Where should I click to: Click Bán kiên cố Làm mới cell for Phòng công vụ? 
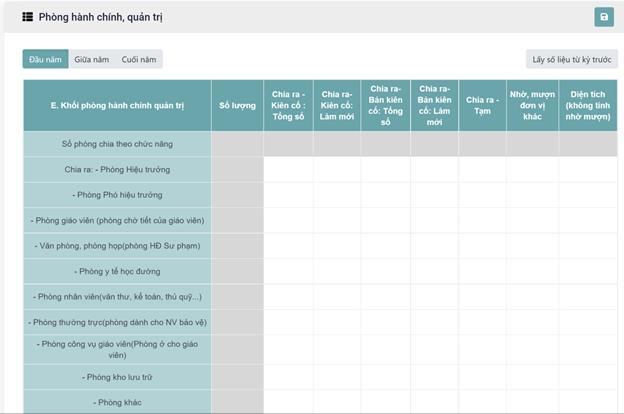[x=434, y=349]
